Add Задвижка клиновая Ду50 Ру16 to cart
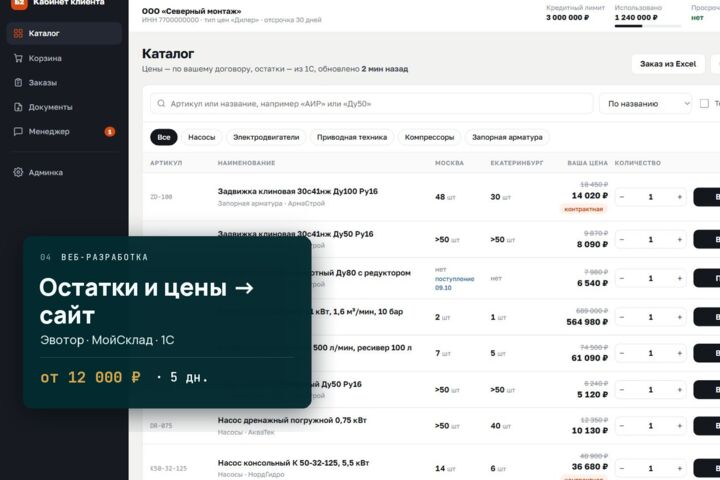The height and width of the screenshot is (480, 720). click(707, 239)
